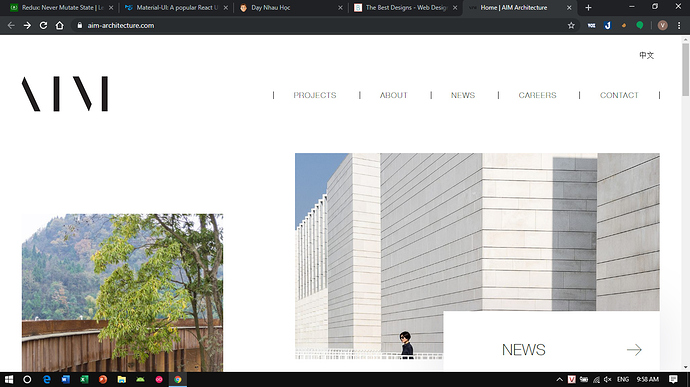Show hidden system tray icons

pyautogui.click(x=559, y=379)
